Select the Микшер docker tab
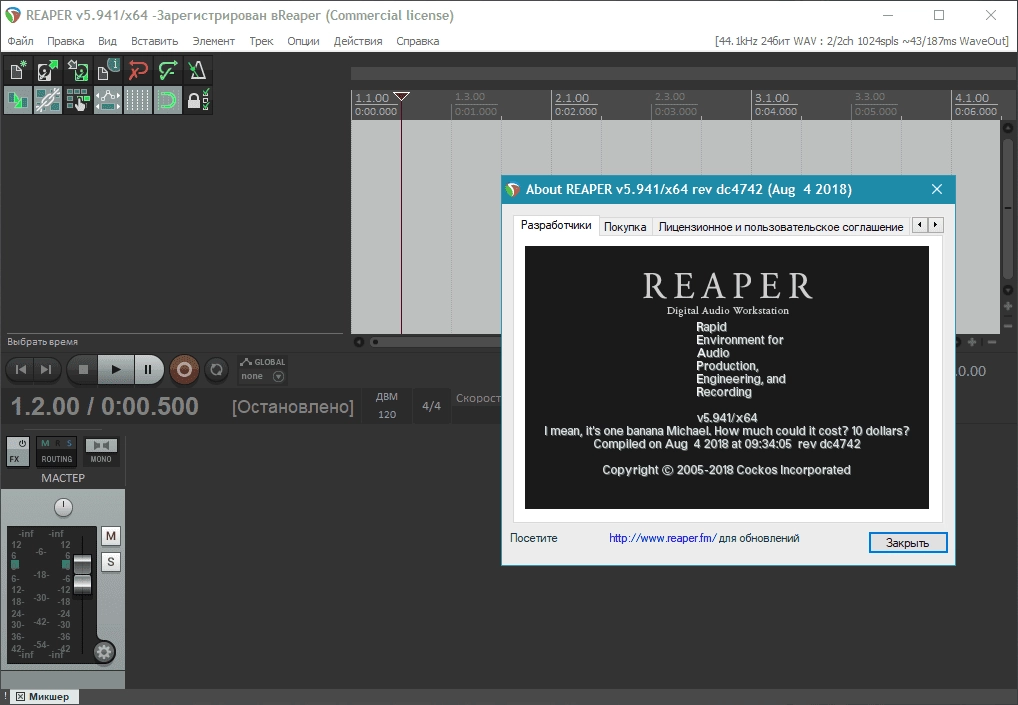This screenshot has width=1018, height=705. [49, 697]
